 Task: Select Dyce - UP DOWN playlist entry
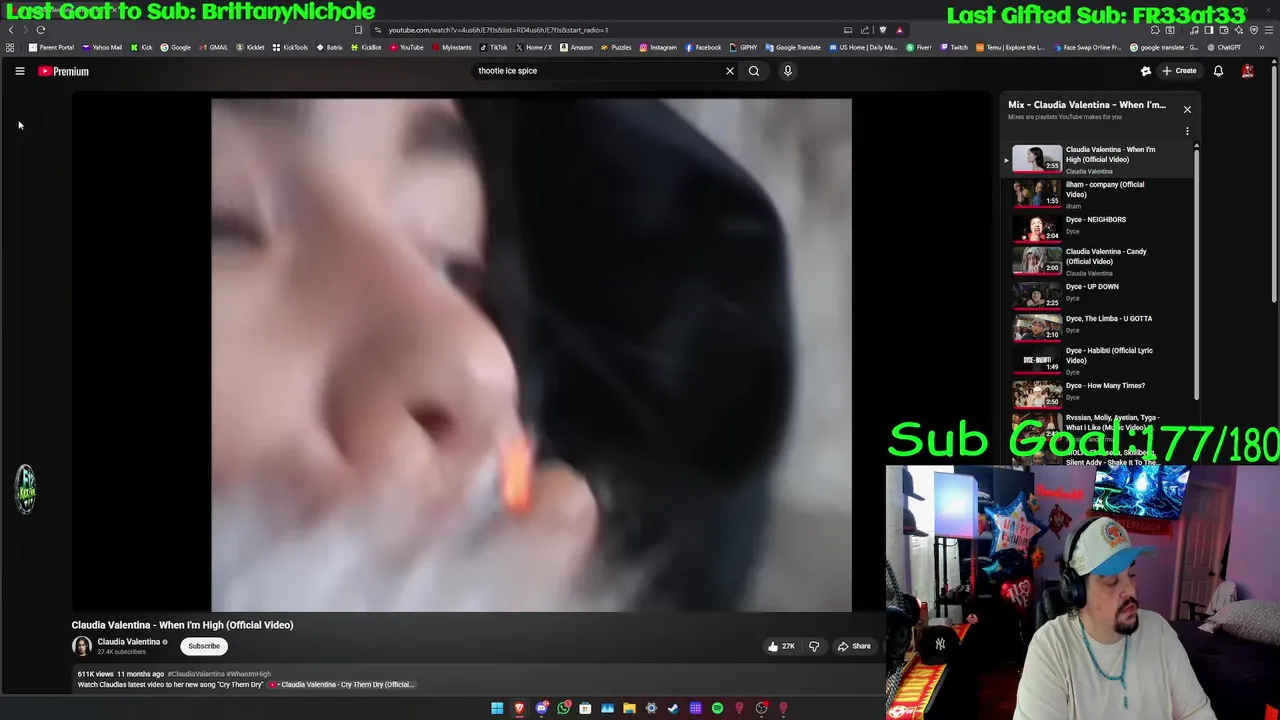point(1098,294)
